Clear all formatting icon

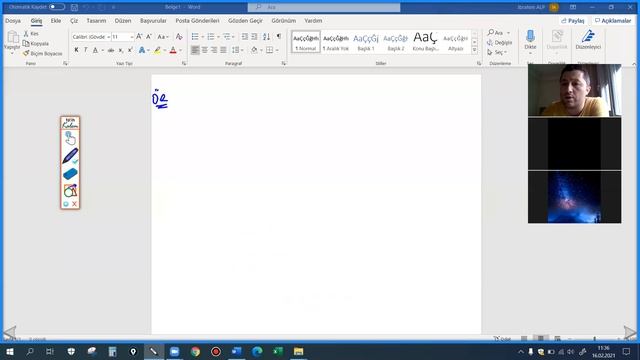(179, 37)
